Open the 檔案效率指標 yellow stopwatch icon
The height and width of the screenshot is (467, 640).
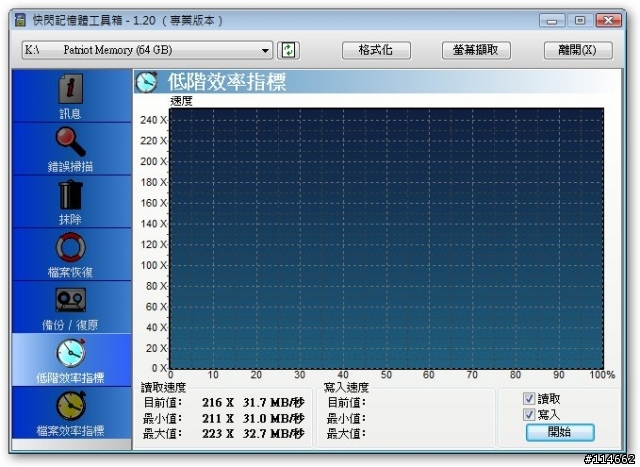pyautogui.click(x=71, y=406)
